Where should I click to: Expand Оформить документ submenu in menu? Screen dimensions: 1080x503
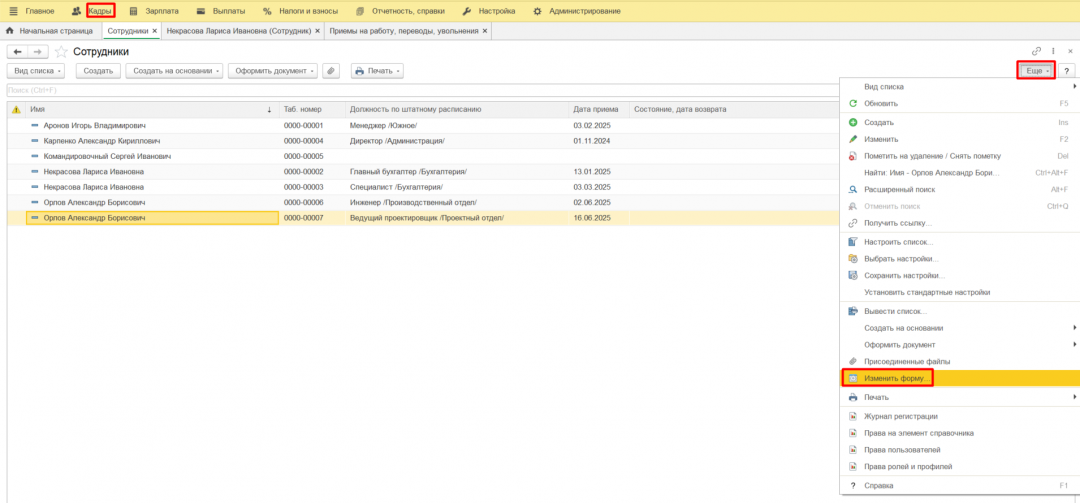(x=960, y=345)
